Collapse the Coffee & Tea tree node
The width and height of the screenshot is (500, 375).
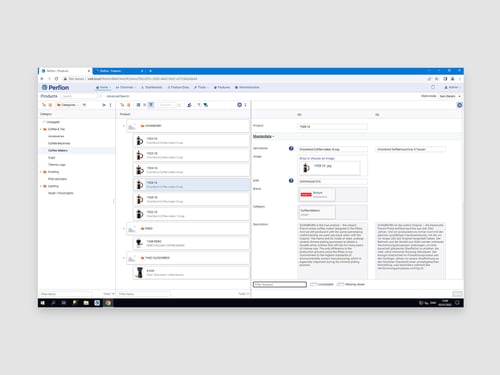41,129
